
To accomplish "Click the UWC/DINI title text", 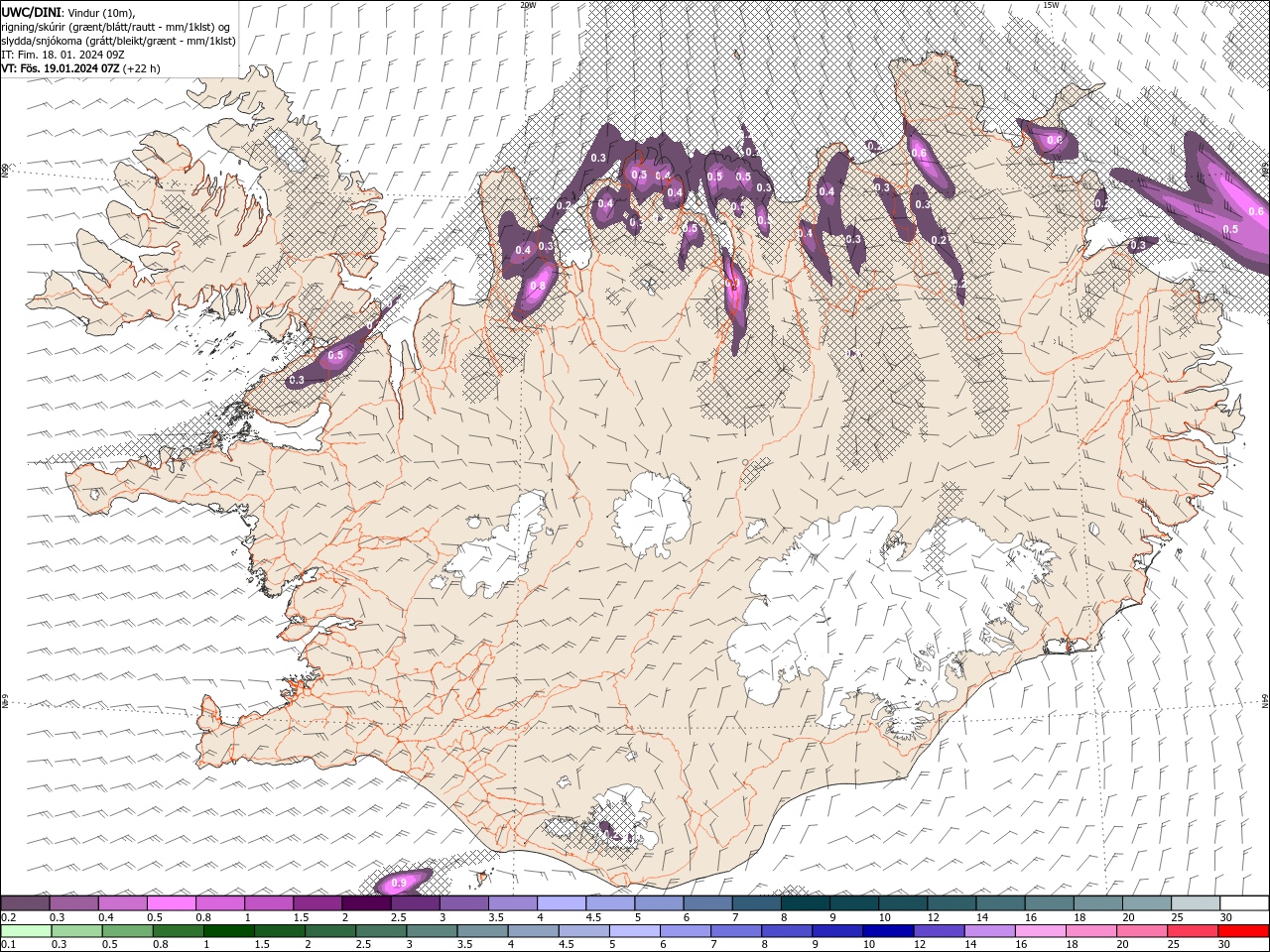I will point(31,11).
